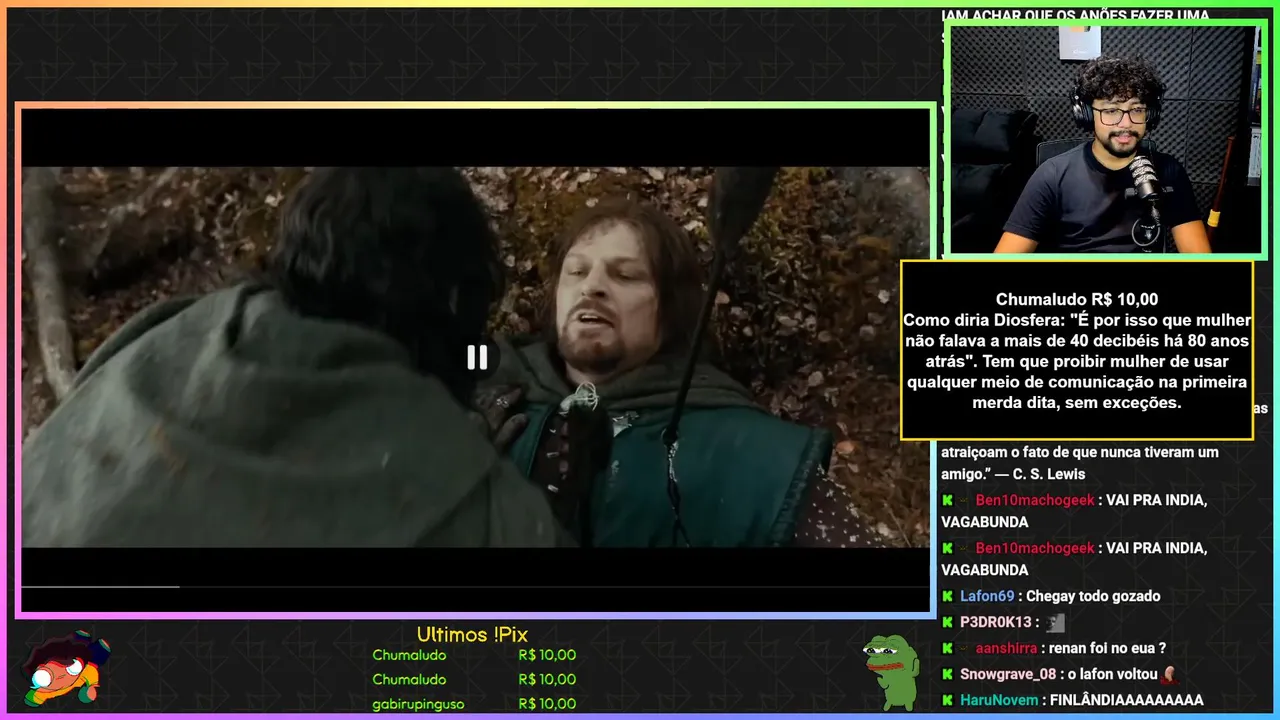Click the video progress bar under the movie
The image size is (1280, 720).
(x=476, y=587)
